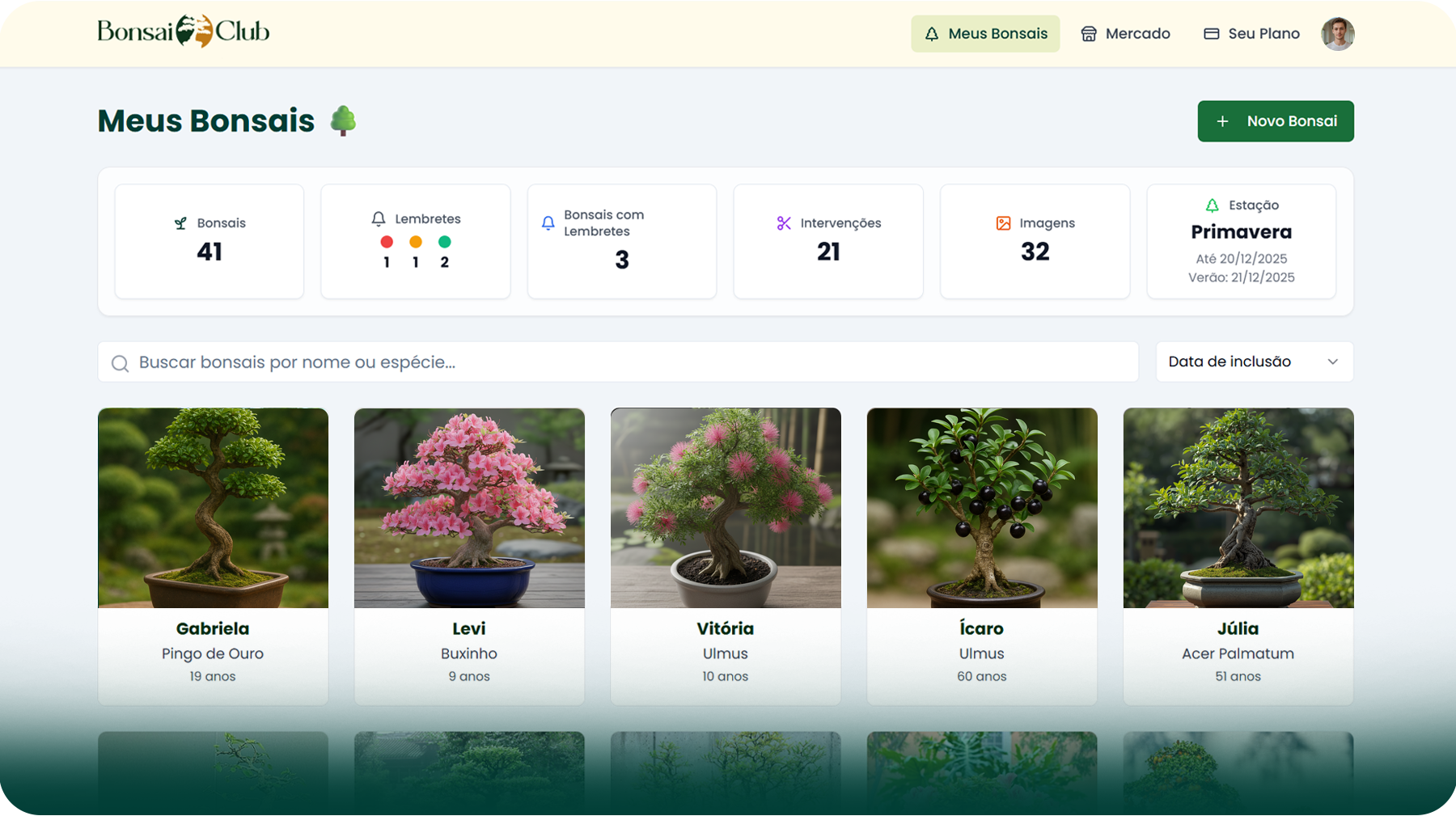Click the green reminder status dot
1456x816 pixels.
pyautogui.click(x=444, y=242)
